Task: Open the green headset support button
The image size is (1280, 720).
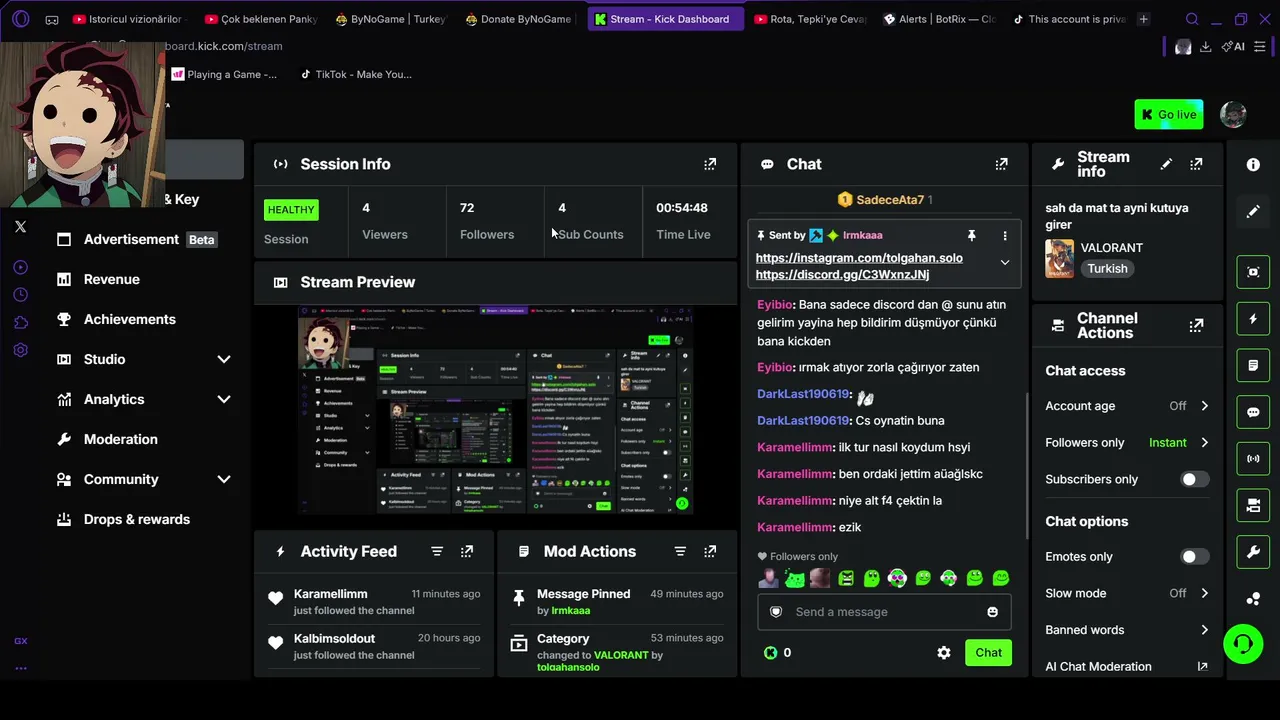Action: pos(1243,643)
